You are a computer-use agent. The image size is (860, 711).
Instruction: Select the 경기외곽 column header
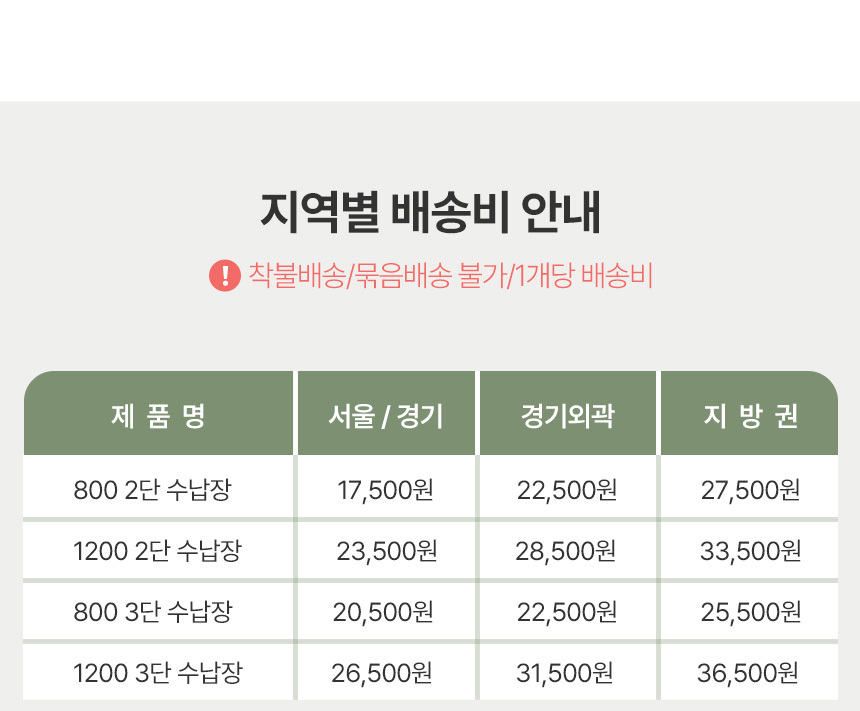[567, 416]
